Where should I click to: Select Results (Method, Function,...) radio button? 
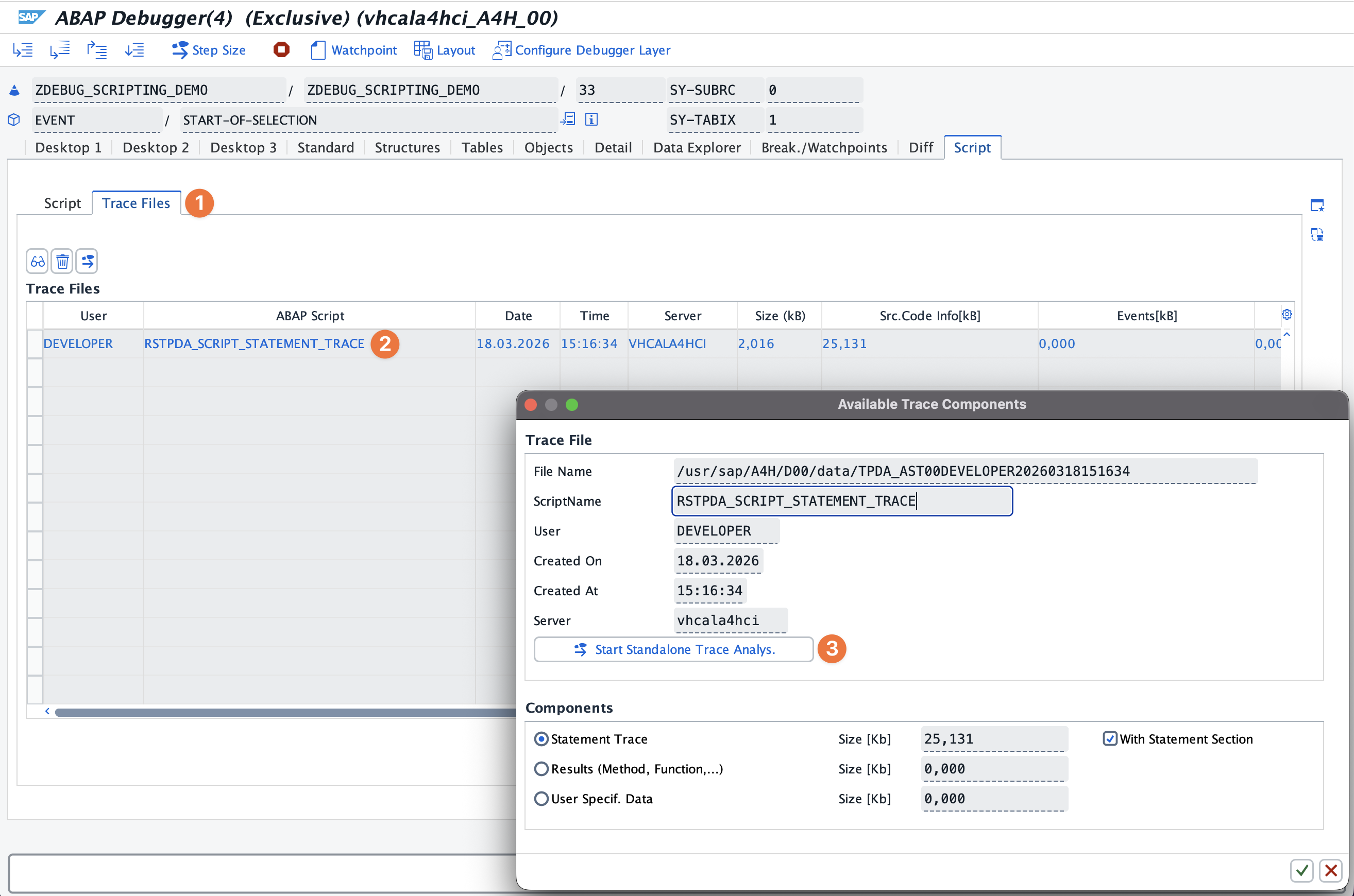click(x=541, y=769)
